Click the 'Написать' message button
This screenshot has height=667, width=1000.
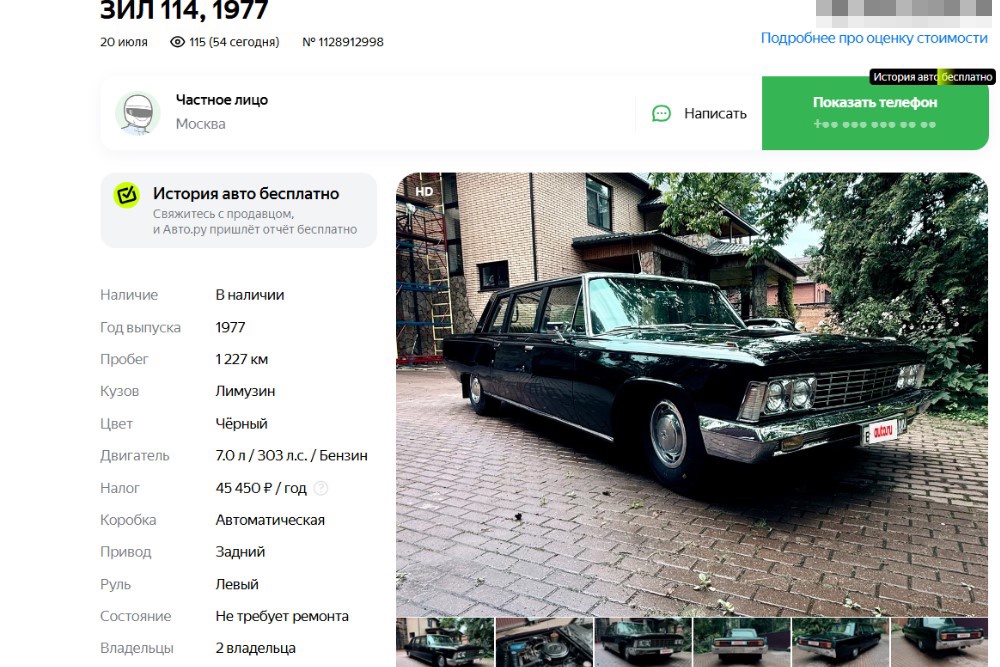[699, 114]
